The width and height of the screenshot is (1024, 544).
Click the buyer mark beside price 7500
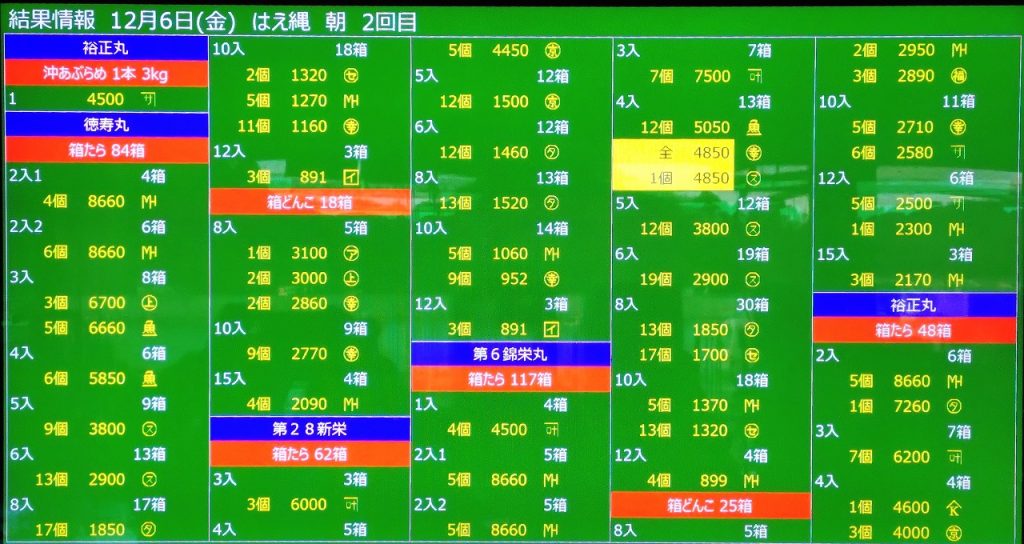755,76
